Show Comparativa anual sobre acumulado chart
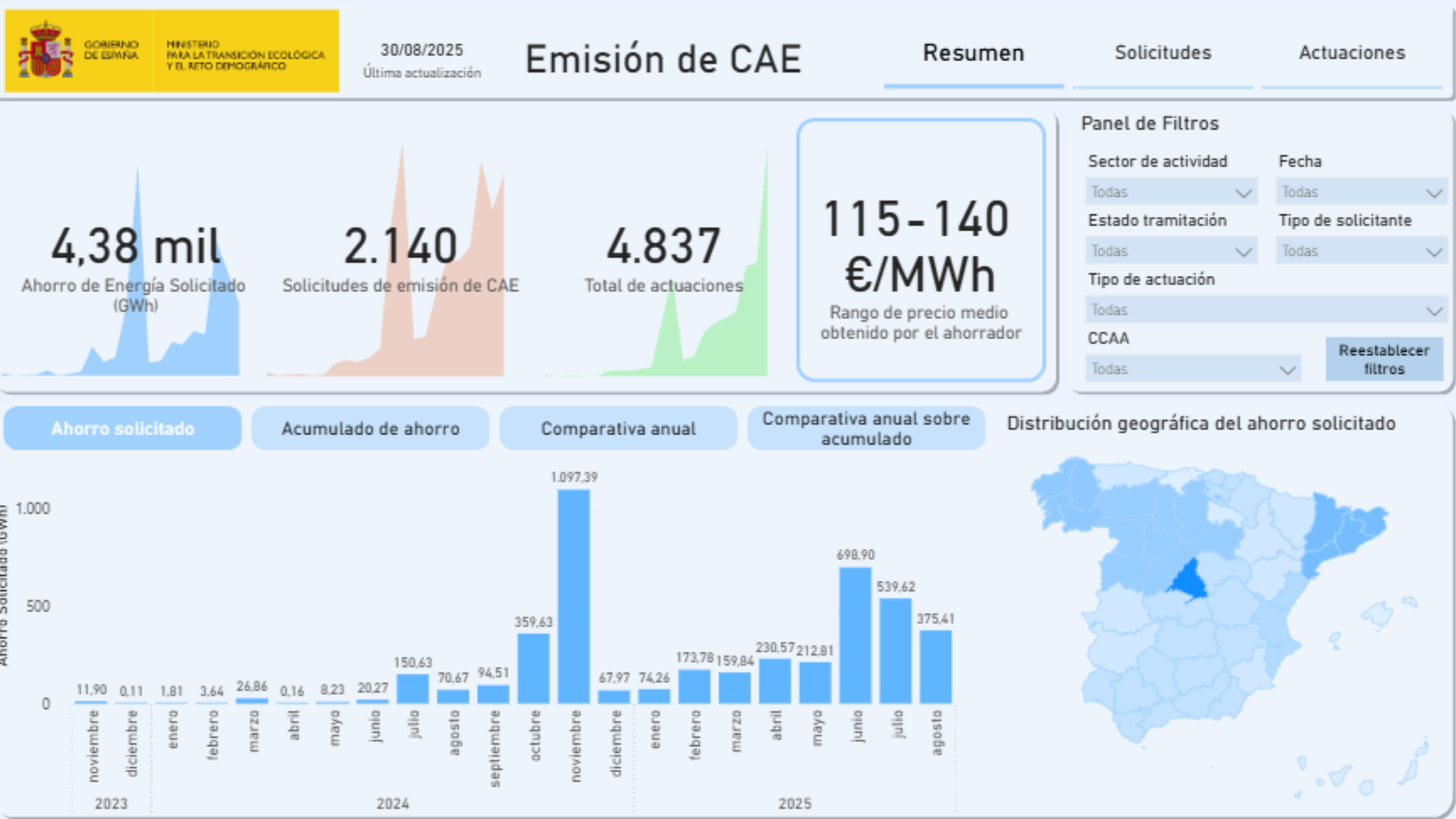This screenshot has height=819, width=1456. tap(866, 428)
